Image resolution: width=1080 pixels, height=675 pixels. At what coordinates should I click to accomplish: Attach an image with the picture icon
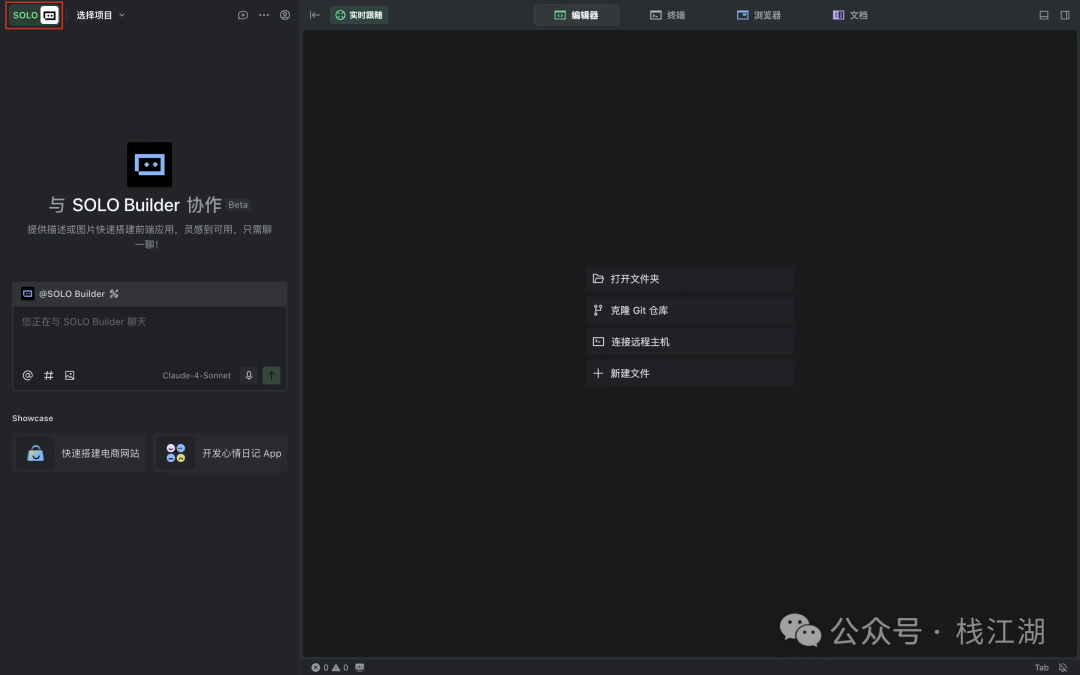tap(70, 375)
